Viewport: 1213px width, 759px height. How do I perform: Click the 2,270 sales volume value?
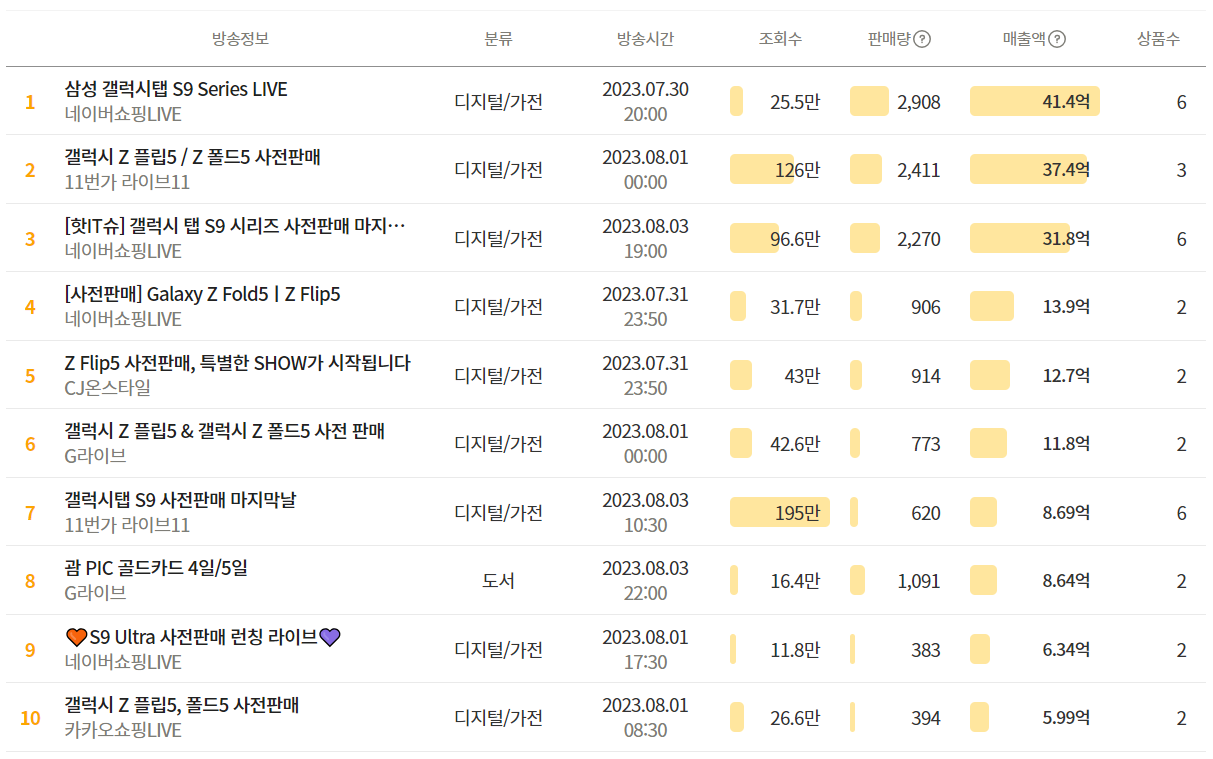(x=919, y=238)
